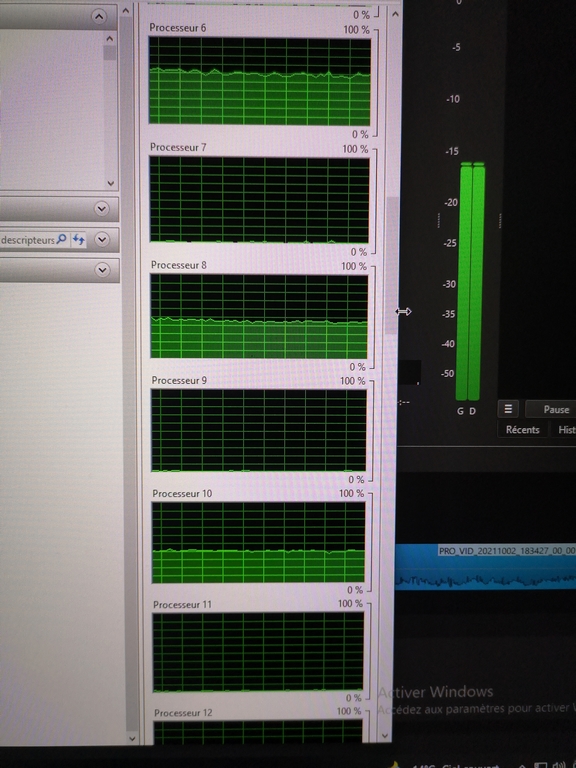The image size is (576, 768).
Task: Click the left audio level meter bar
Action: (463, 281)
